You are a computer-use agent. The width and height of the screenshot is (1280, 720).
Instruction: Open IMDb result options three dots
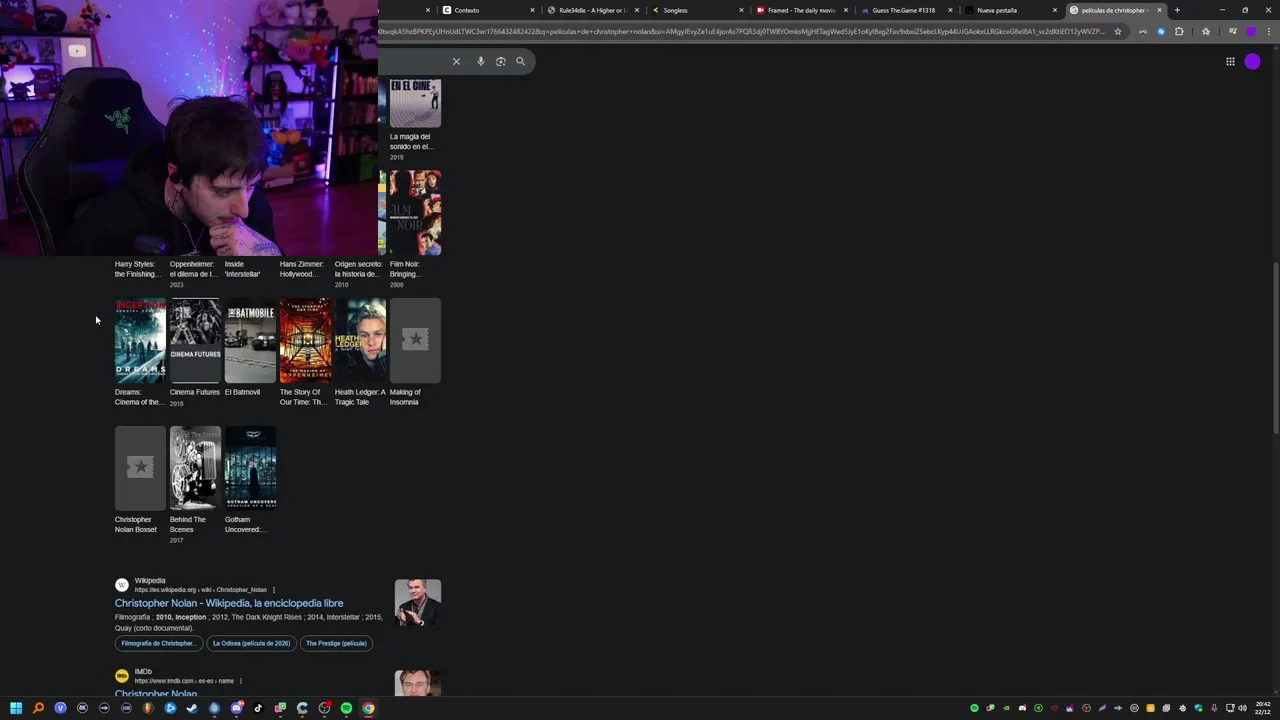point(240,681)
